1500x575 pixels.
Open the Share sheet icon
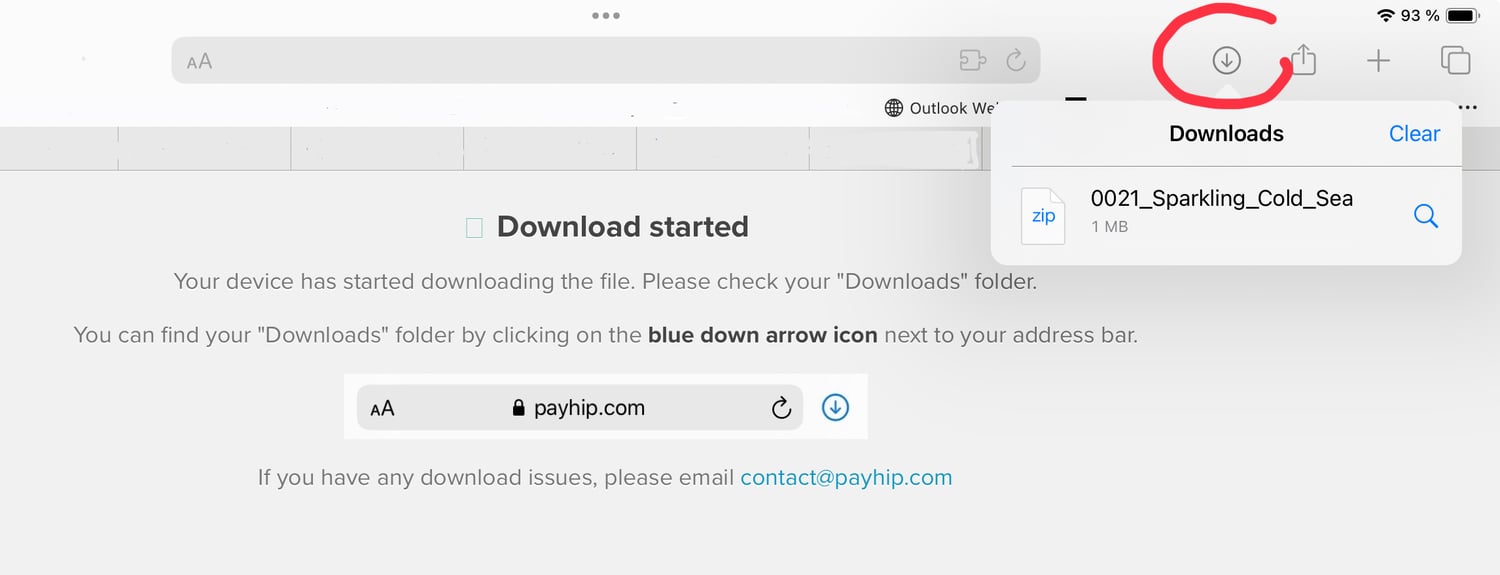tap(1302, 61)
